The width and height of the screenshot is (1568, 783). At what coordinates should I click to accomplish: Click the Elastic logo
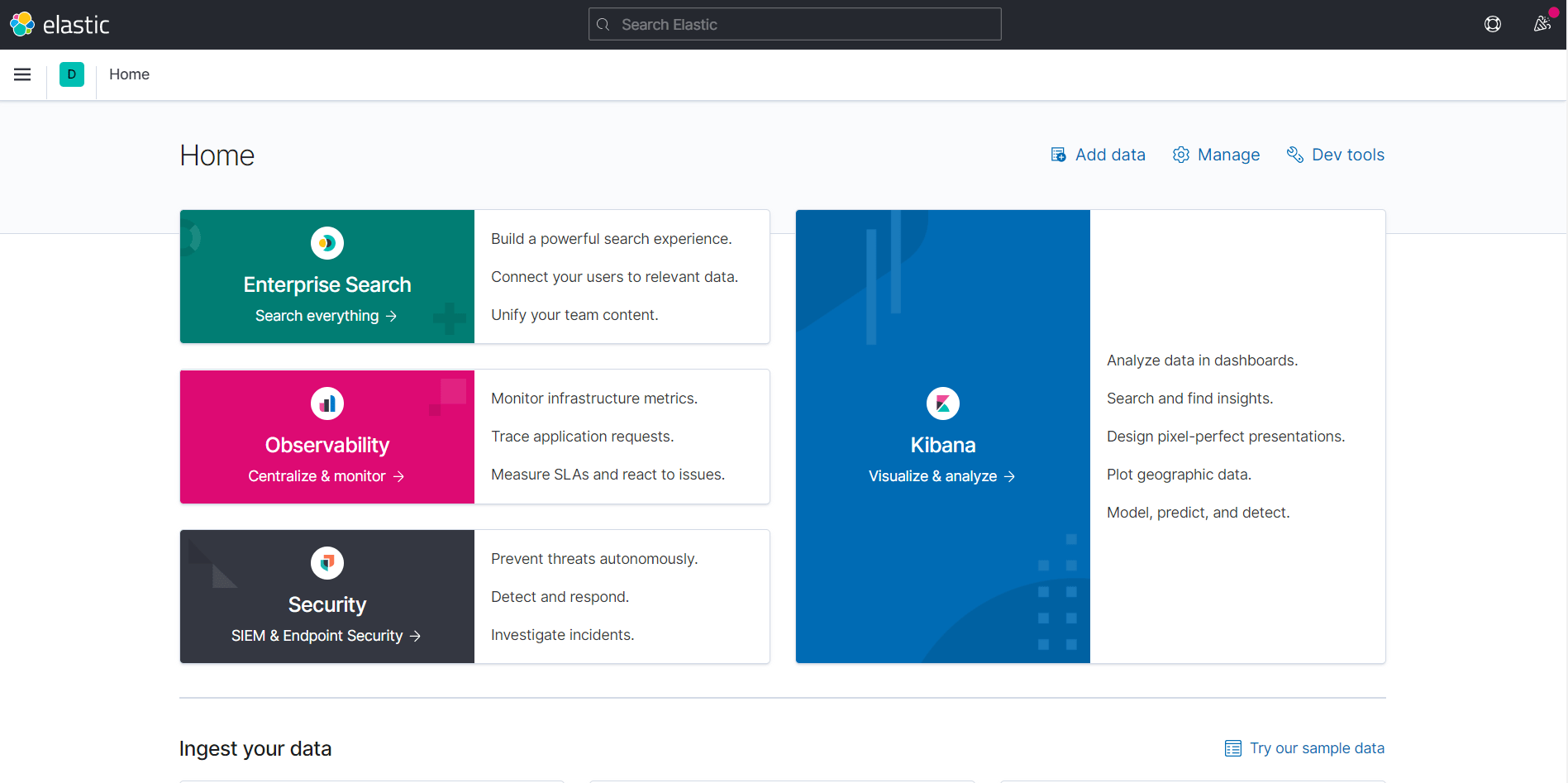[60, 24]
